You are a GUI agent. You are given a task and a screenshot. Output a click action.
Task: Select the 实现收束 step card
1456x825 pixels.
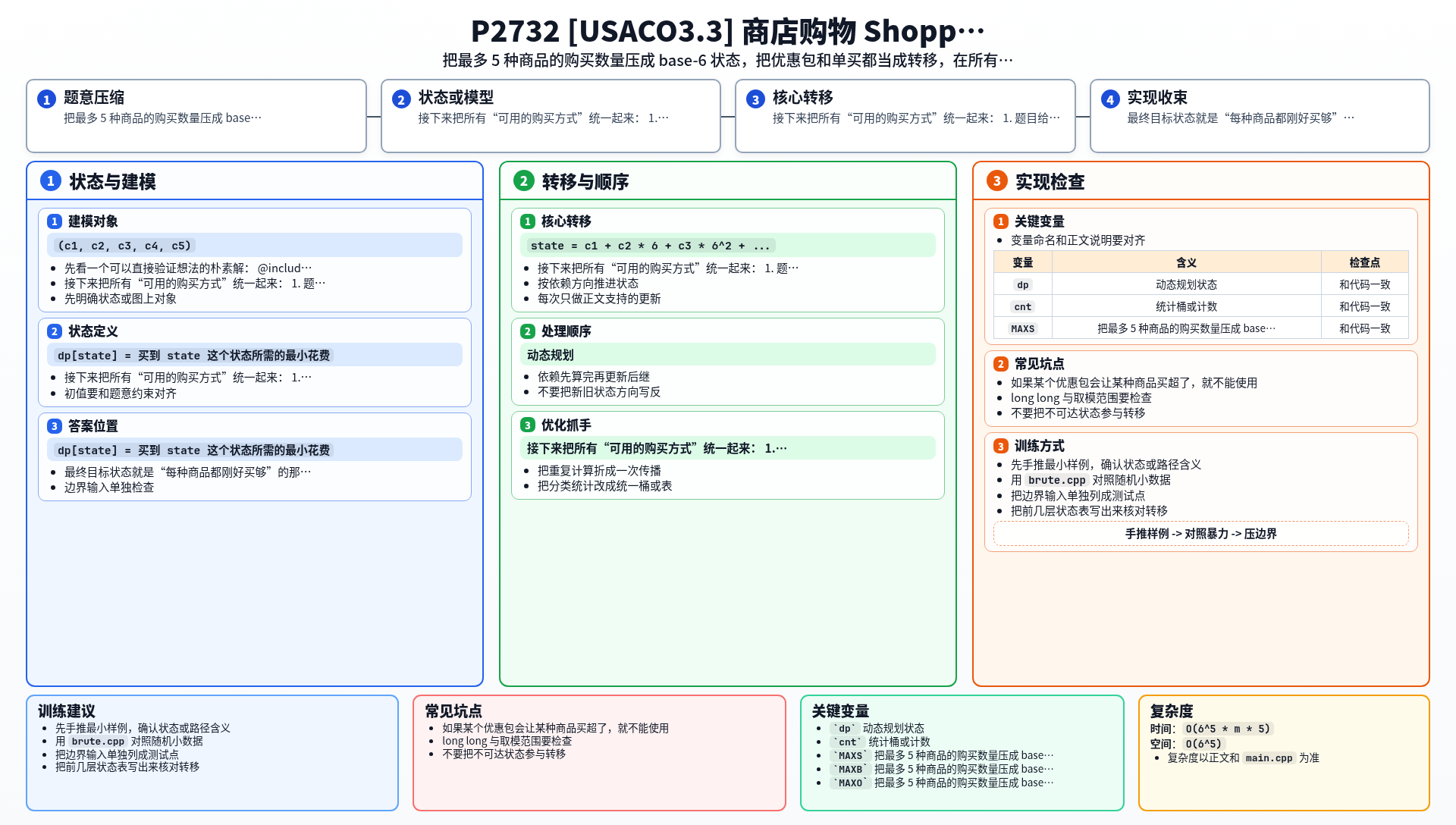1260,116
